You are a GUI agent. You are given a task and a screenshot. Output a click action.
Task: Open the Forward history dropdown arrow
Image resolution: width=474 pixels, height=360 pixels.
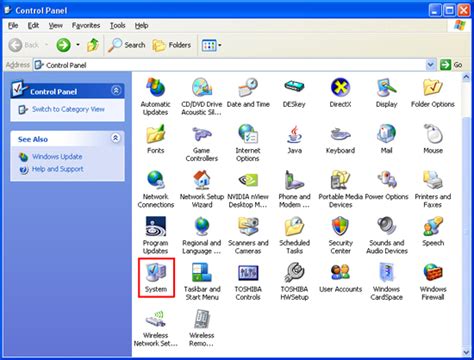point(78,45)
